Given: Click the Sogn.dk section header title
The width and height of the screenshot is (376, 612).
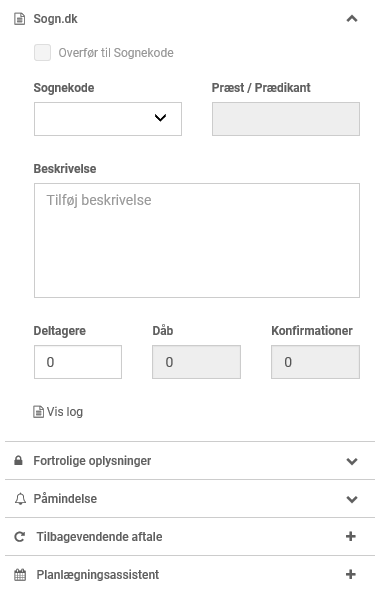Looking at the screenshot, I should [x=55, y=19].
